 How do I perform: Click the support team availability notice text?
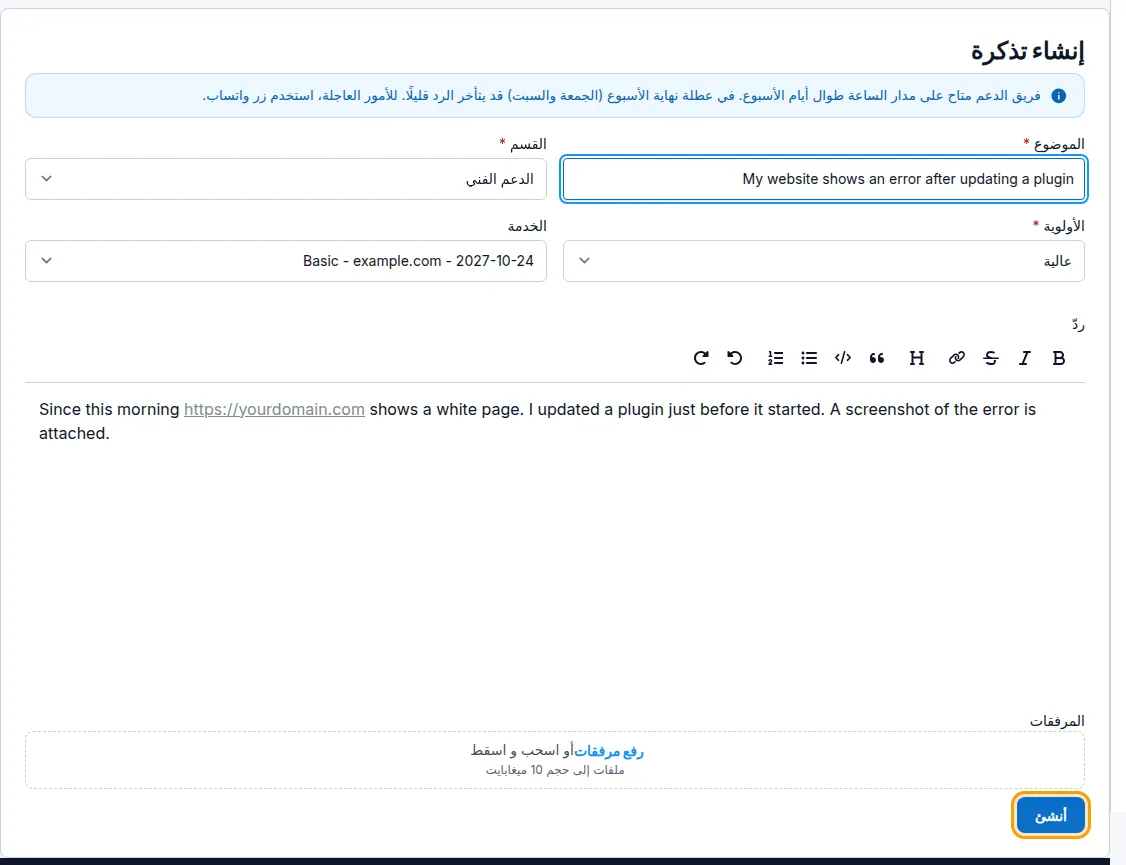coord(621,95)
